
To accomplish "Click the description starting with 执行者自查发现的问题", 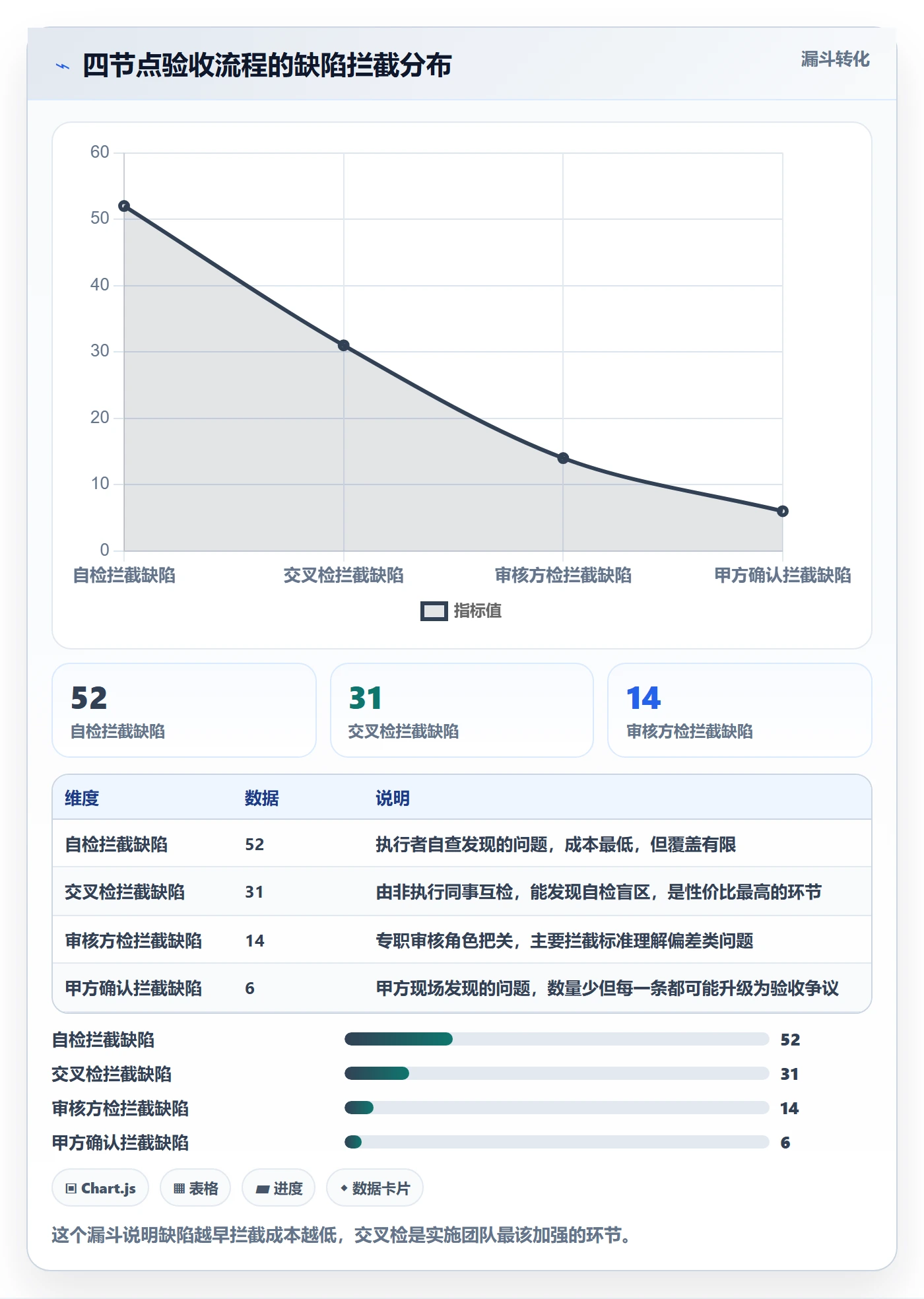I will (556, 844).
